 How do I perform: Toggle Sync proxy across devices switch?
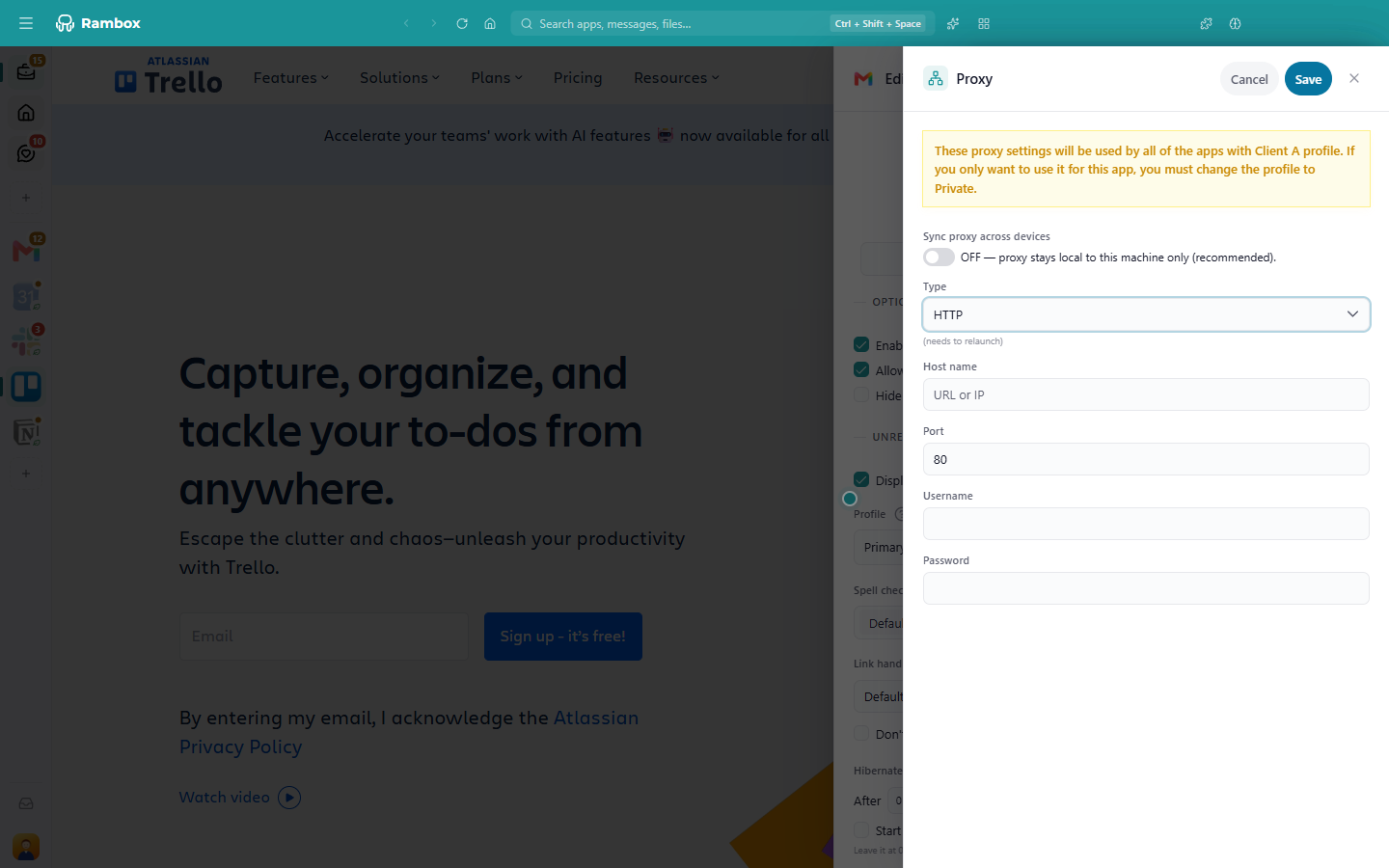(939, 258)
